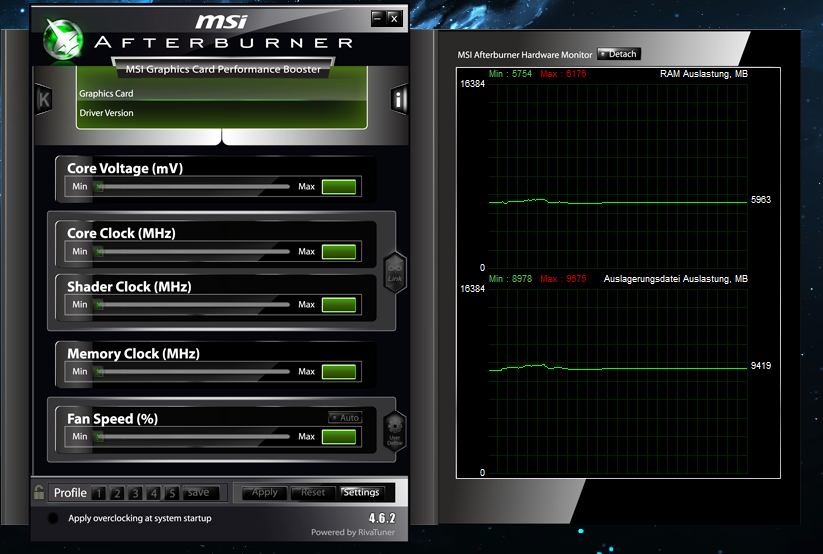The height and width of the screenshot is (554, 823).
Task: Click the Powered by RivaTuner text
Action: 353,532
